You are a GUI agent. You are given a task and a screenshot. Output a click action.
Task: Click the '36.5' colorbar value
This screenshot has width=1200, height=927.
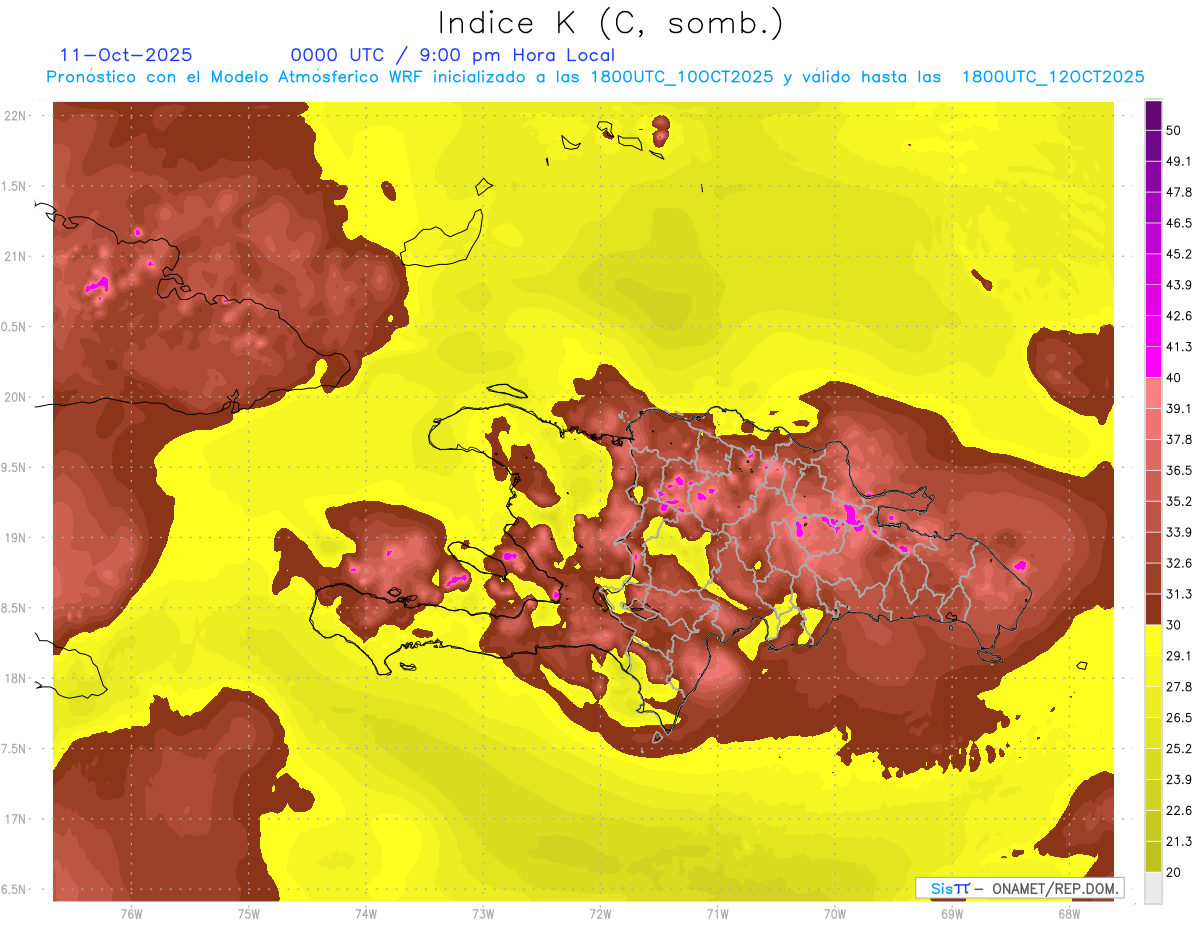point(1179,470)
